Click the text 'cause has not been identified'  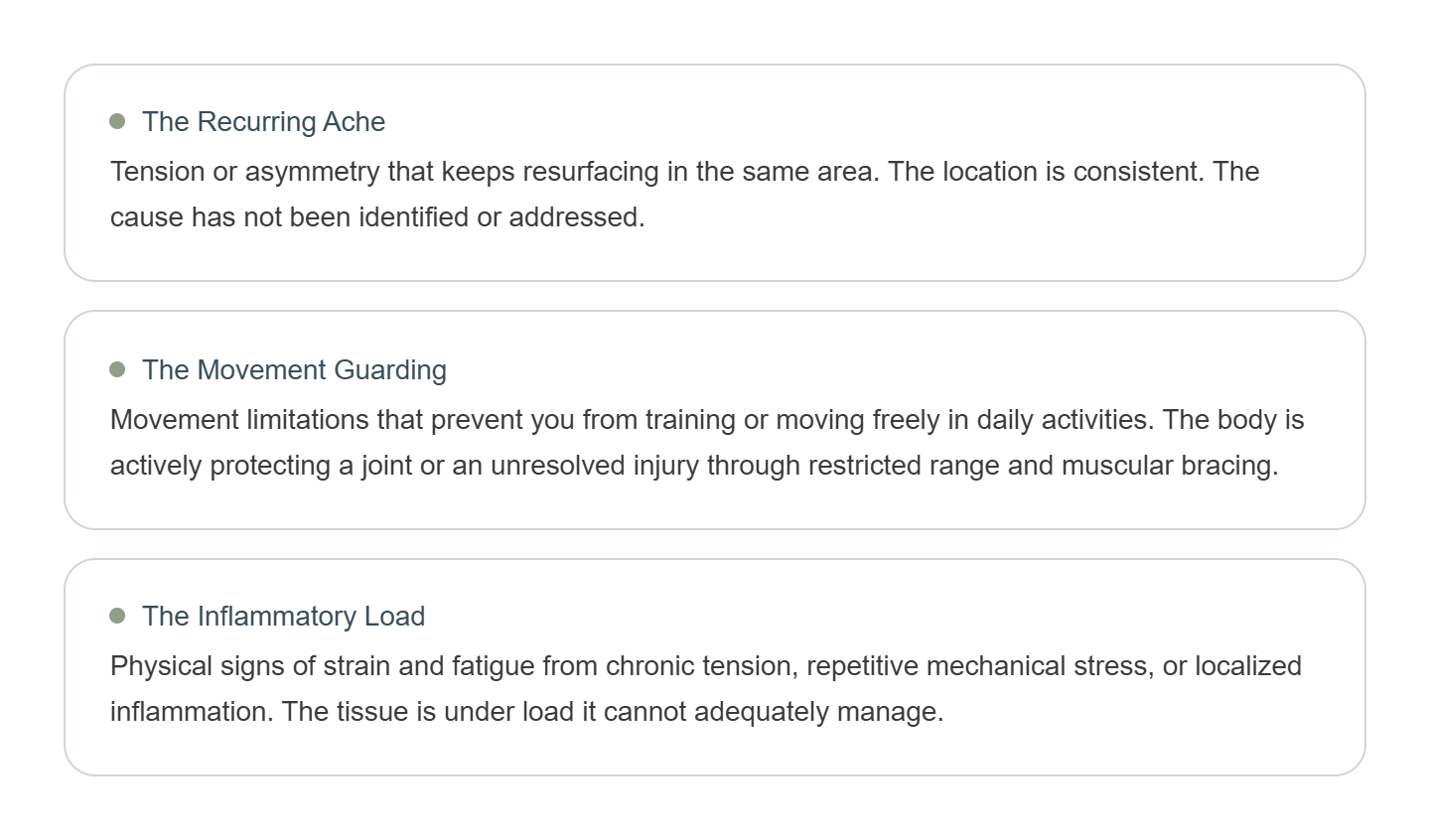[x=290, y=216]
